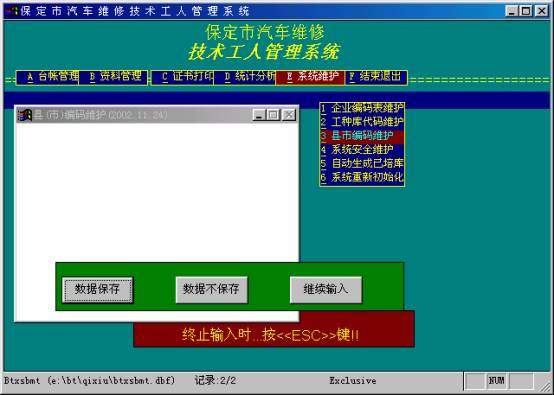
Task: Select the F 结束退出 menu
Action: (x=376, y=77)
